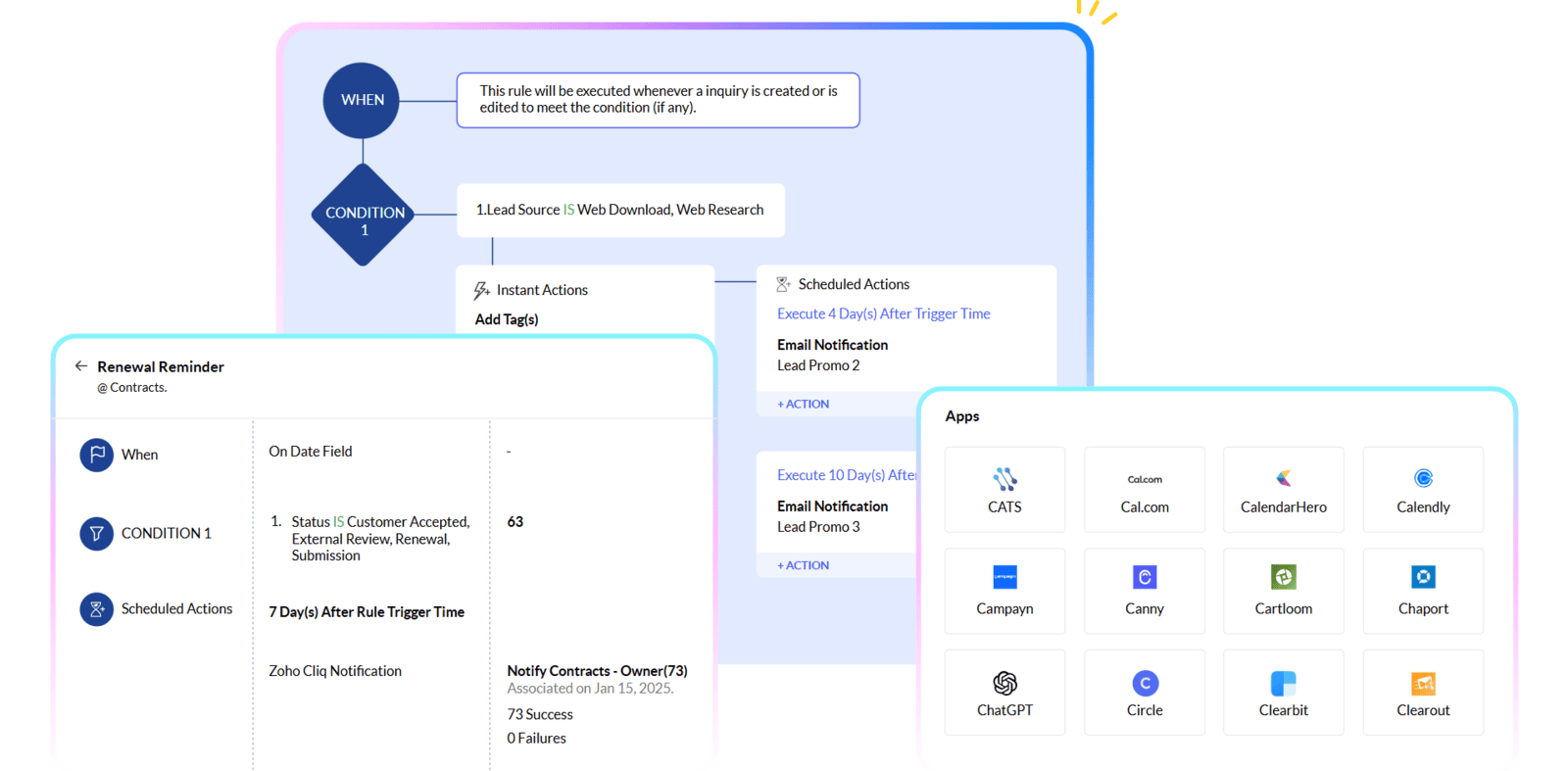Select the When flag icon
The width and height of the screenshot is (1568, 771).
96,455
